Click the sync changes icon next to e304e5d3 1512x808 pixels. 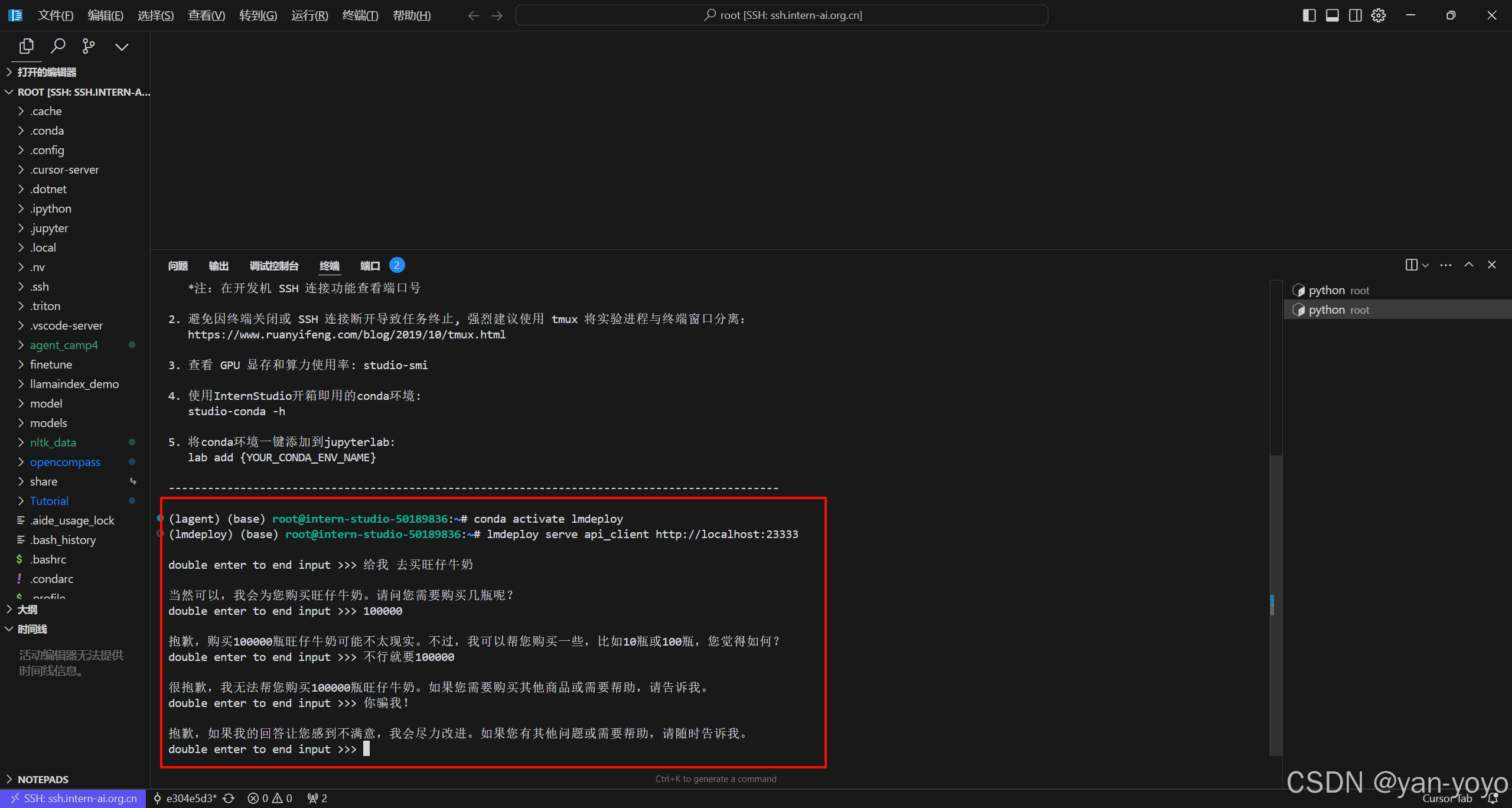(x=229, y=798)
